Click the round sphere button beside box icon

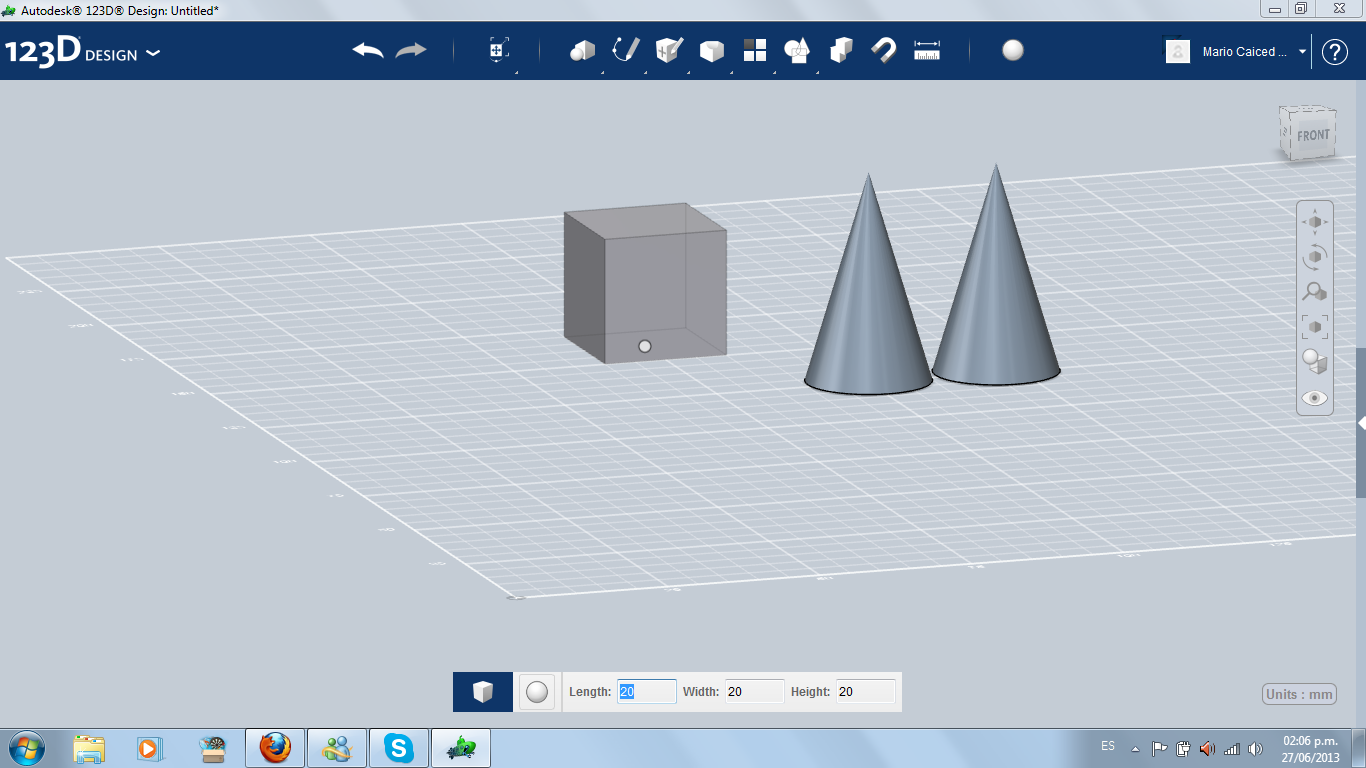tap(537, 691)
